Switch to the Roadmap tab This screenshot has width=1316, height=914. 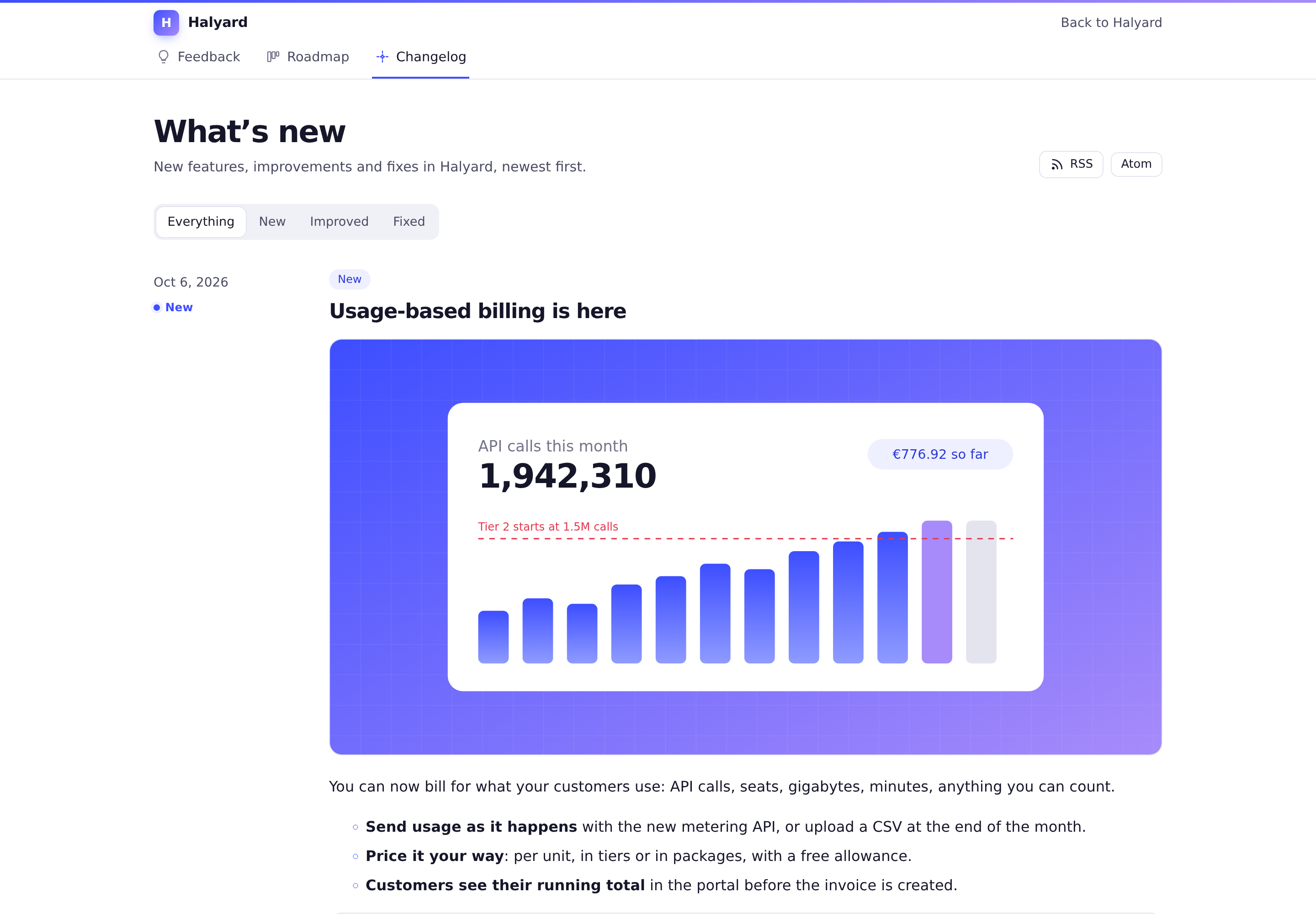point(308,57)
